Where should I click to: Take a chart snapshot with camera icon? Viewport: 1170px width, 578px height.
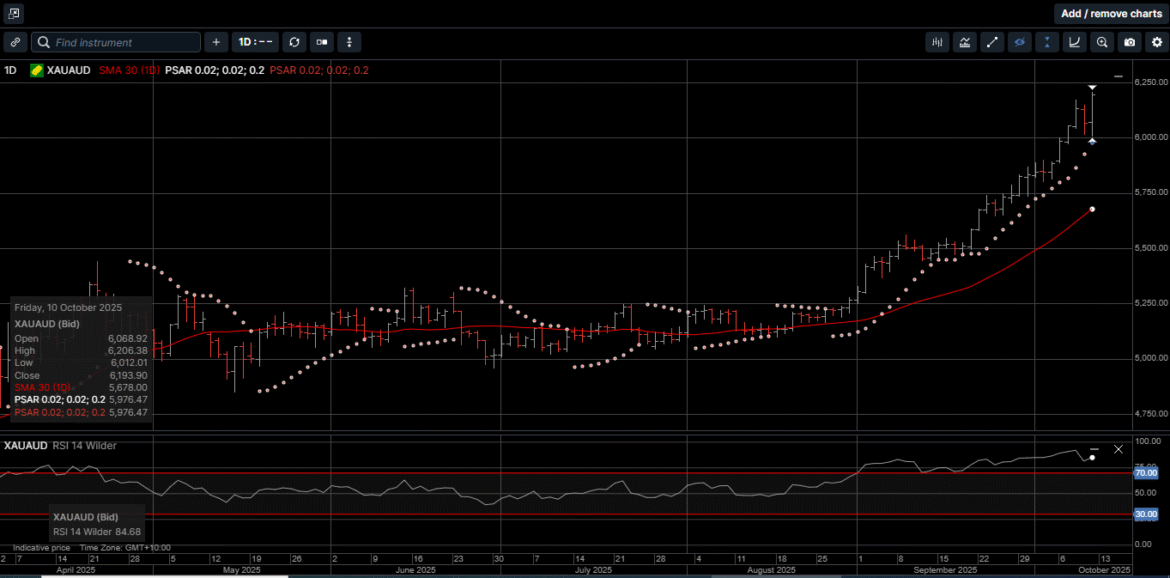pos(1129,42)
